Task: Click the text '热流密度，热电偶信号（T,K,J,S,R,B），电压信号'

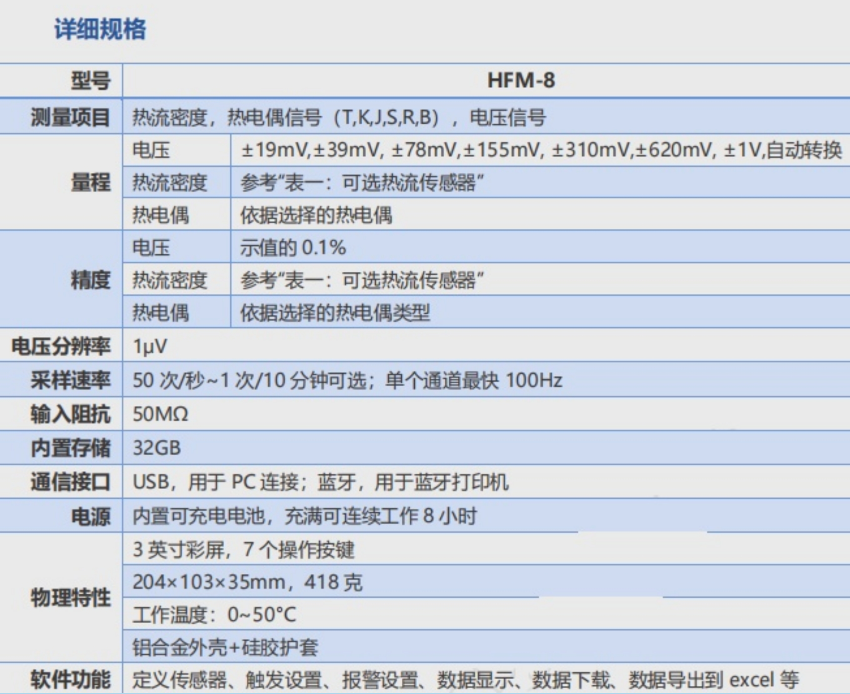Action: point(339,117)
